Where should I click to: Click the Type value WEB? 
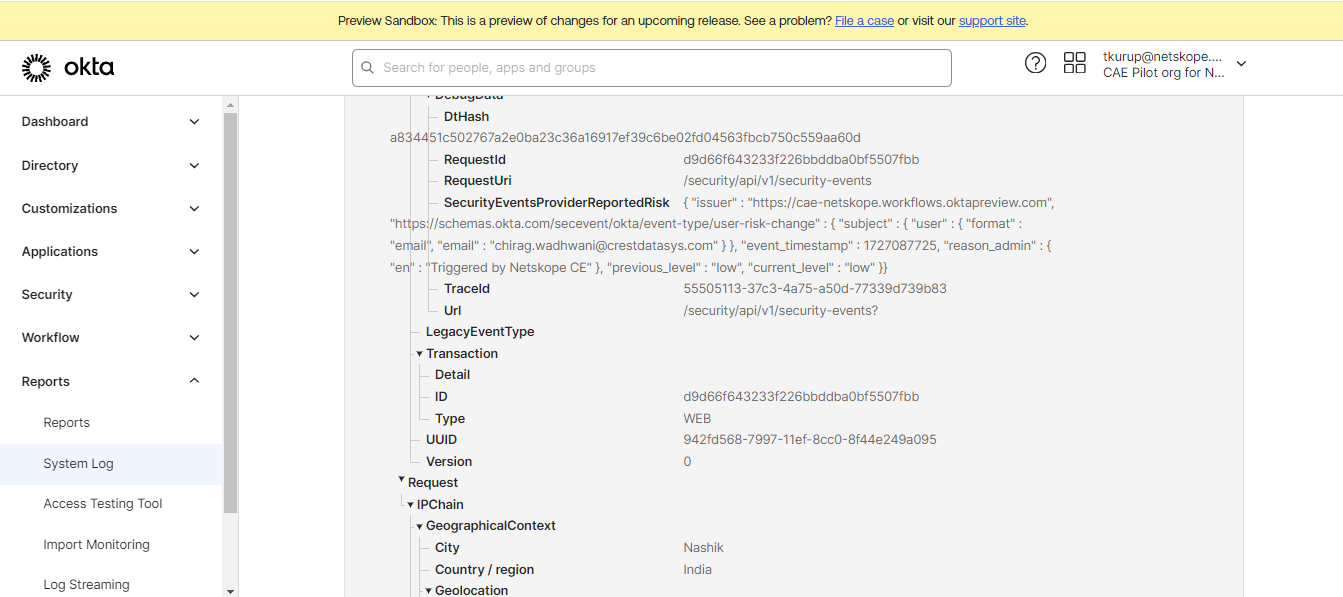tap(697, 419)
